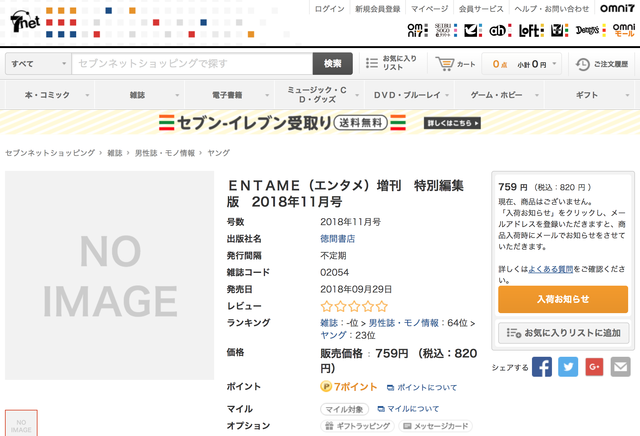Click the セブン-イレブン受取り banner text

(253, 123)
